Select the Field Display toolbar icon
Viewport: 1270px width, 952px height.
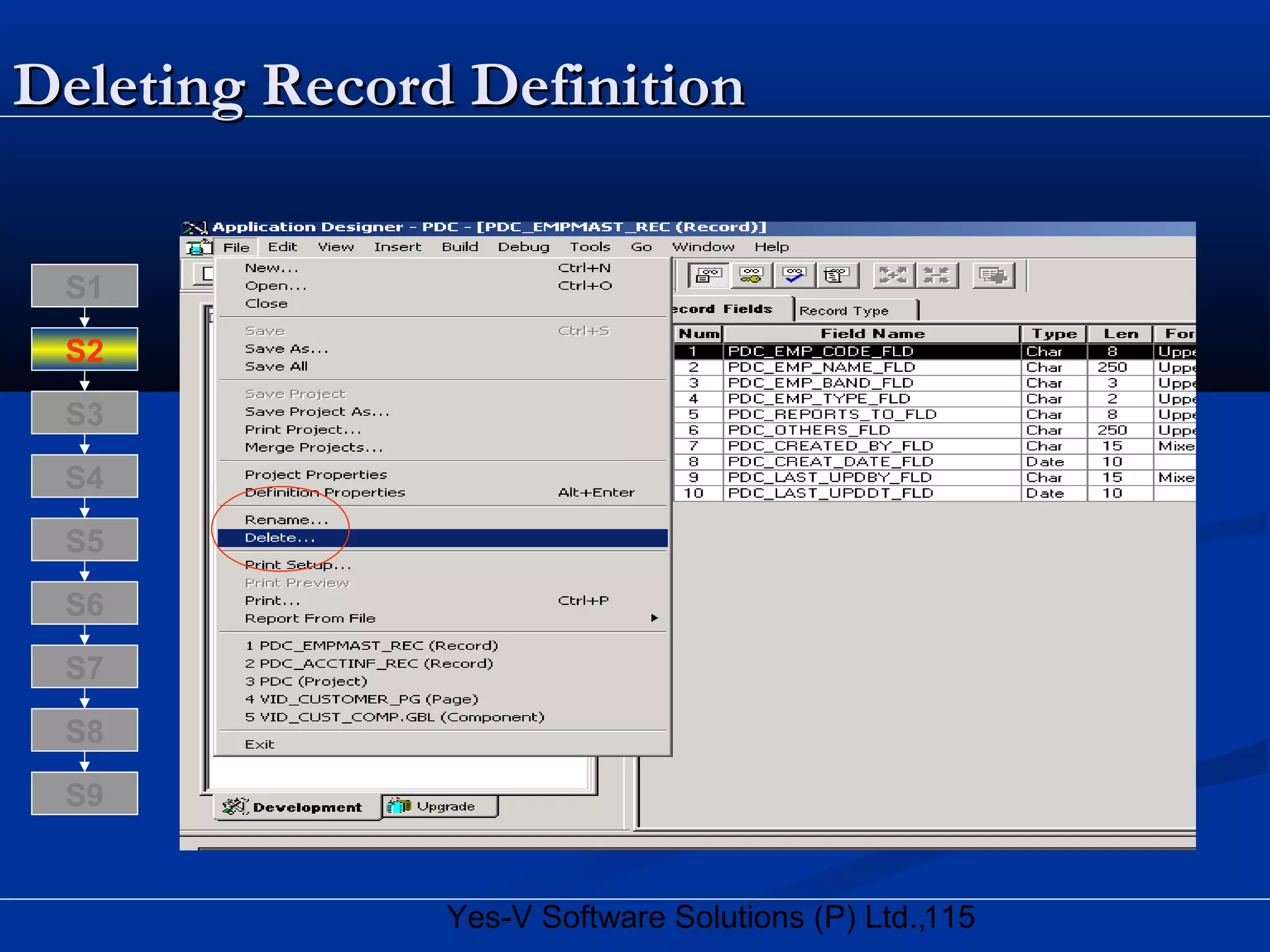[x=709, y=275]
